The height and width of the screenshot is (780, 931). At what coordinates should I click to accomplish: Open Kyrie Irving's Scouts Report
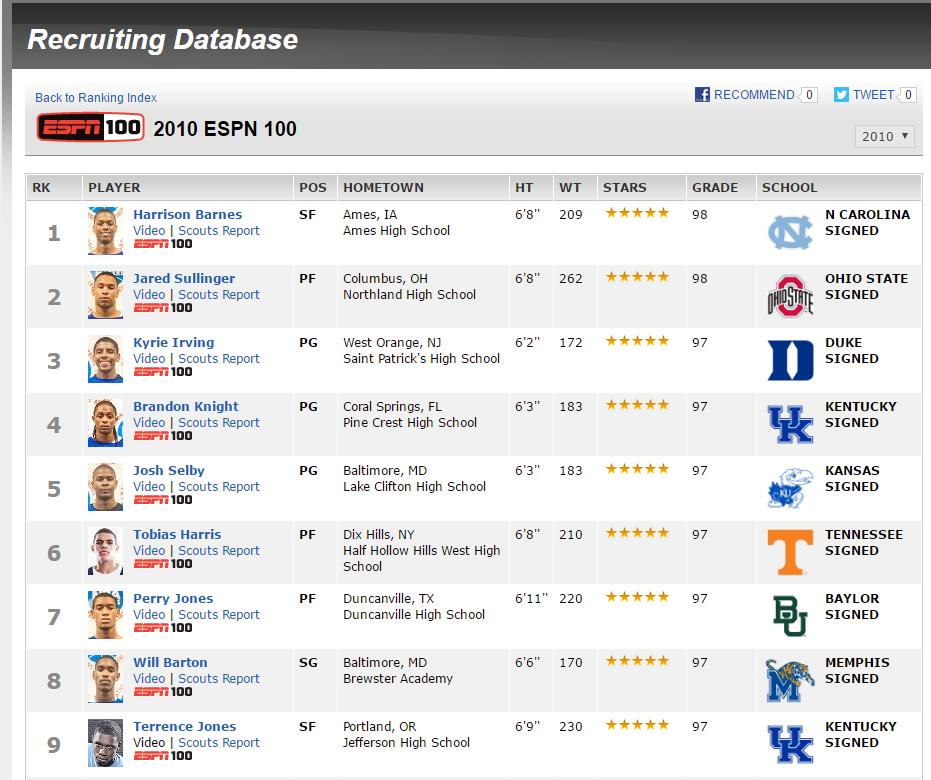point(219,359)
